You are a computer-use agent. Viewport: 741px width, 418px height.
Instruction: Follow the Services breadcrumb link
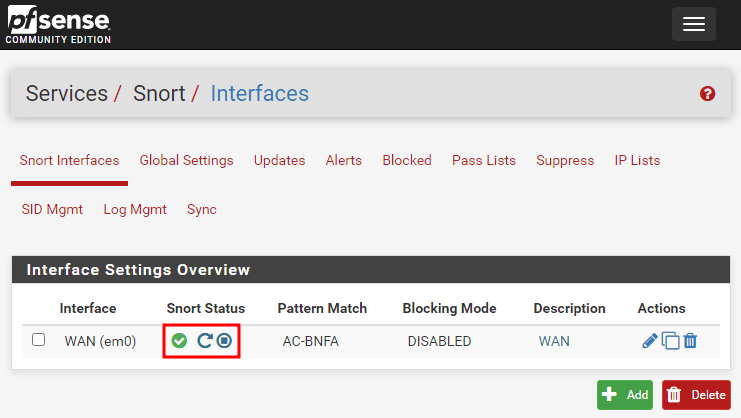point(66,94)
